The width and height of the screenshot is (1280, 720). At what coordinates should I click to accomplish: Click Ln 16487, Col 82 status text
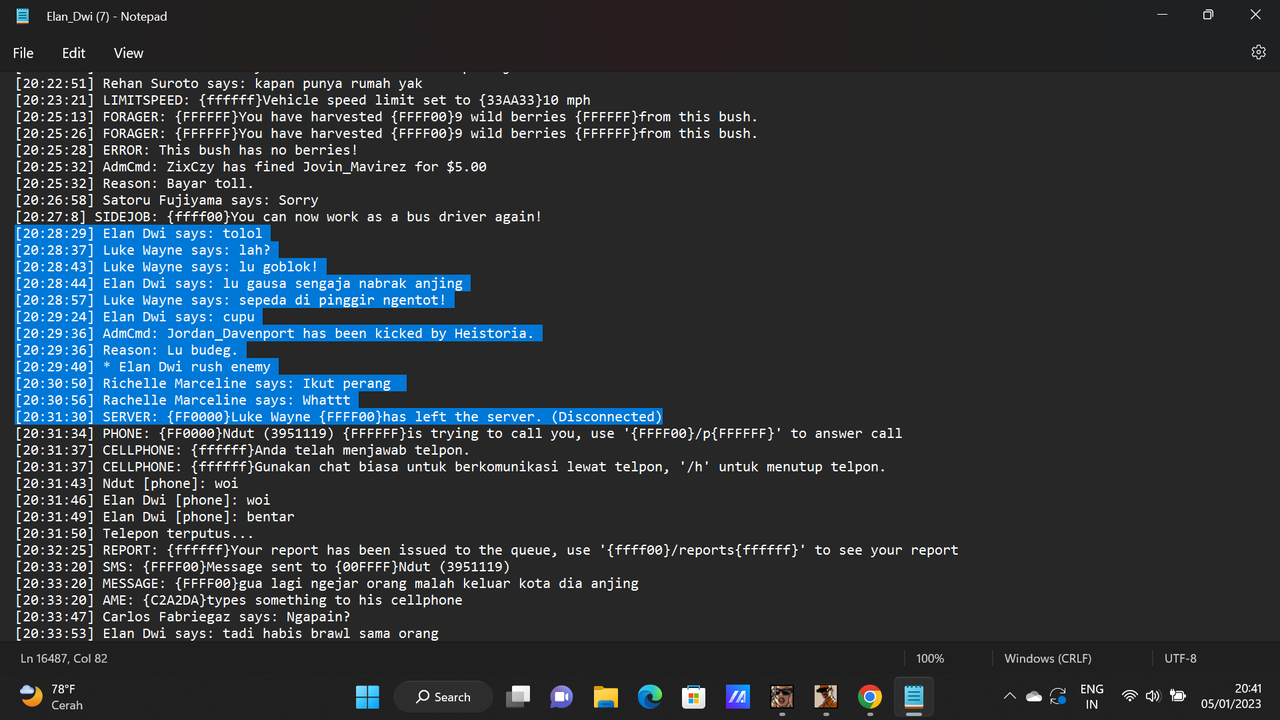point(64,658)
